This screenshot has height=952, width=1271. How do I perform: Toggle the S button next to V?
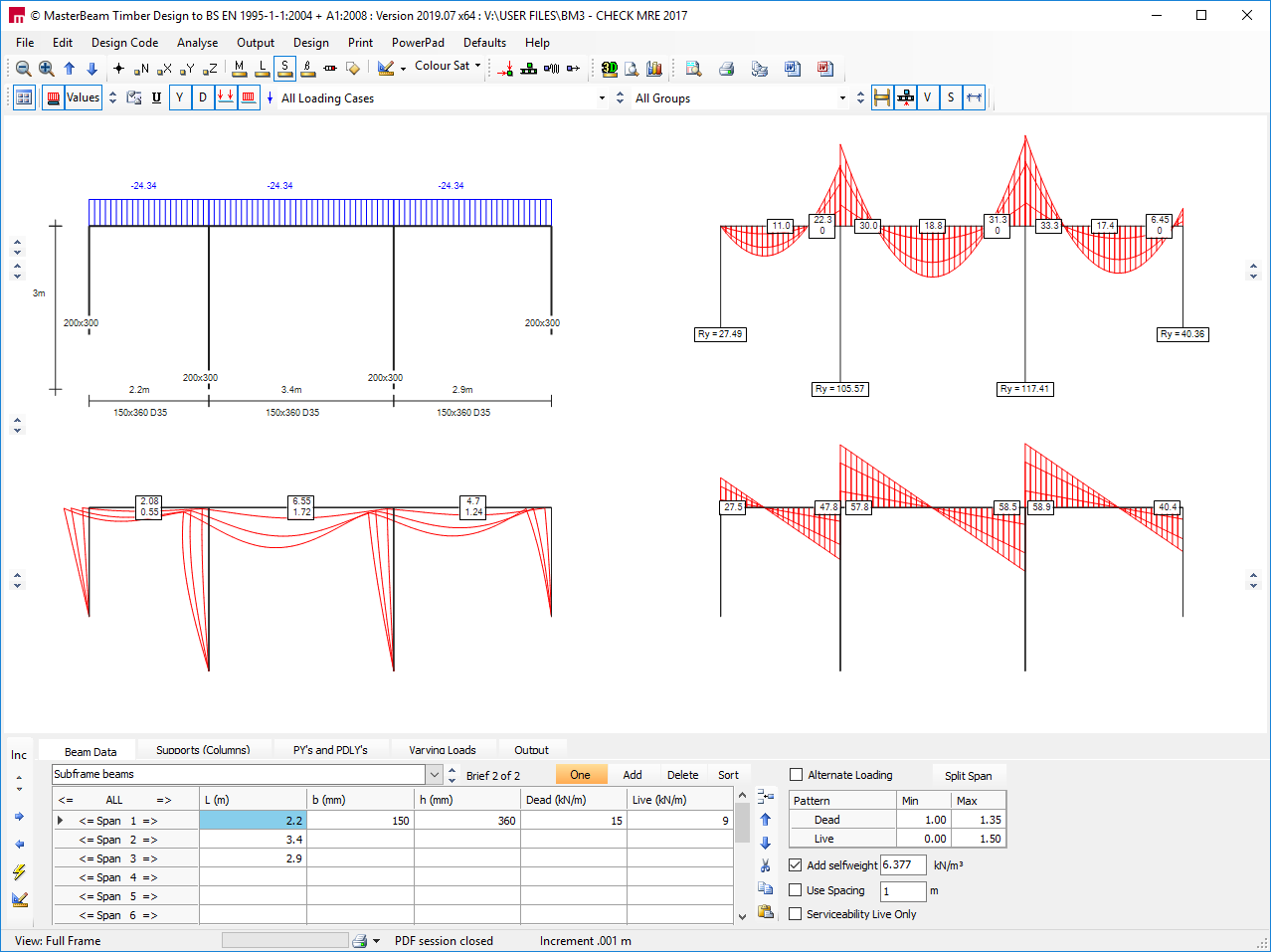click(x=951, y=97)
